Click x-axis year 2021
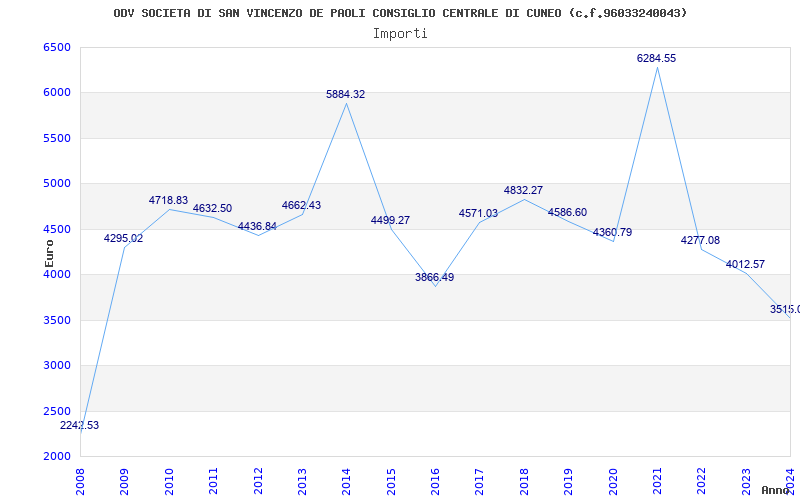The width and height of the screenshot is (800, 500). (657, 481)
